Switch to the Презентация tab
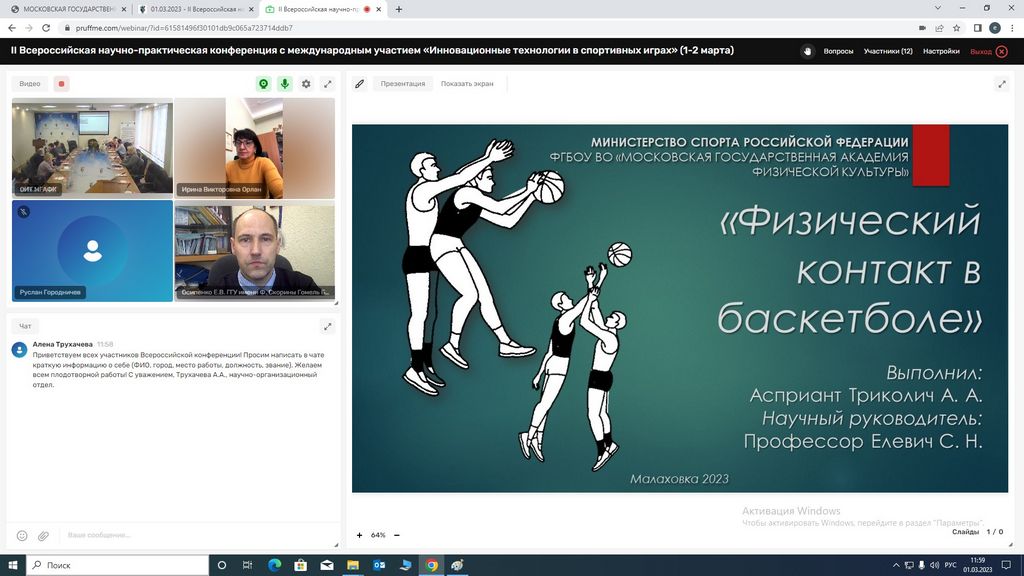 click(402, 84)
